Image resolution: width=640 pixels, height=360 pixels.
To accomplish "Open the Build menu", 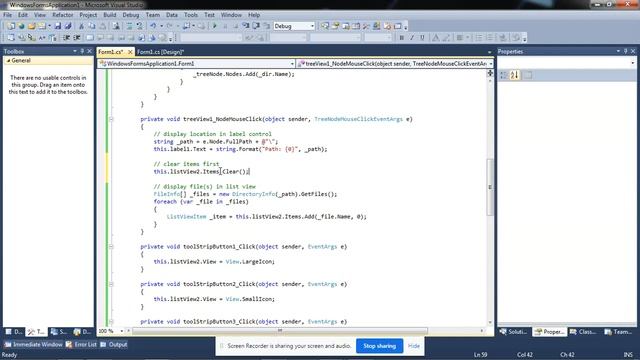I will pos(109,15).
